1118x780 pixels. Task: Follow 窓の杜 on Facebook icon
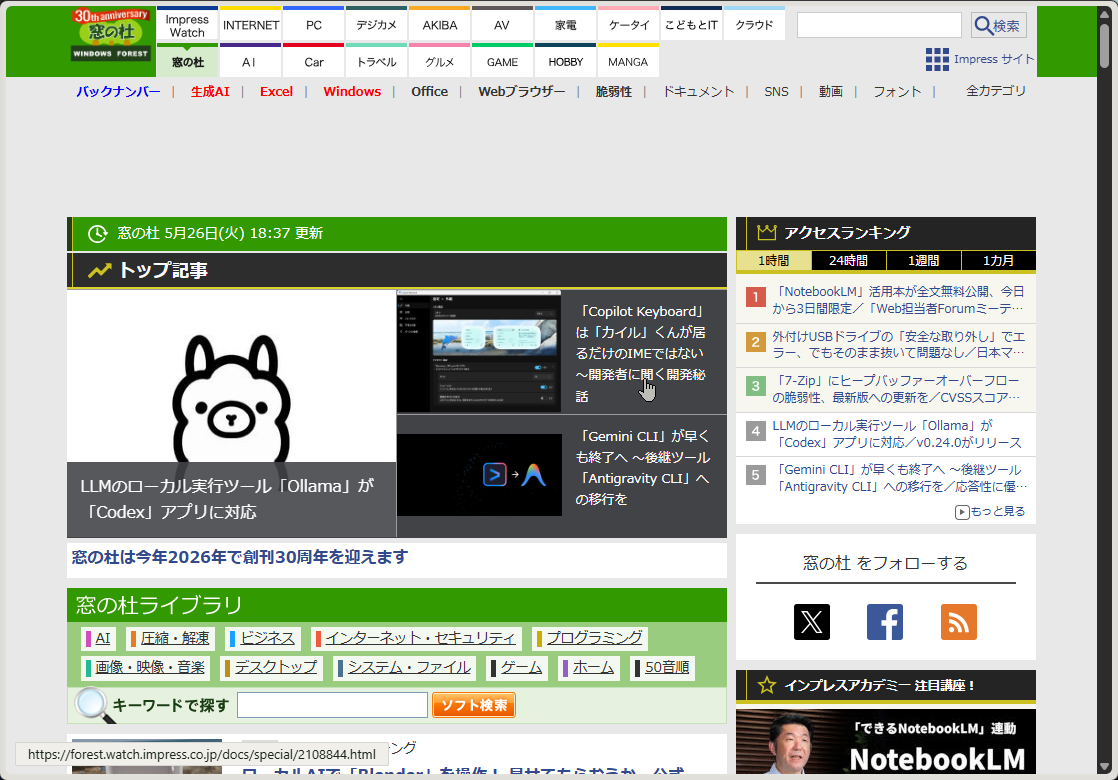[885, 622]
